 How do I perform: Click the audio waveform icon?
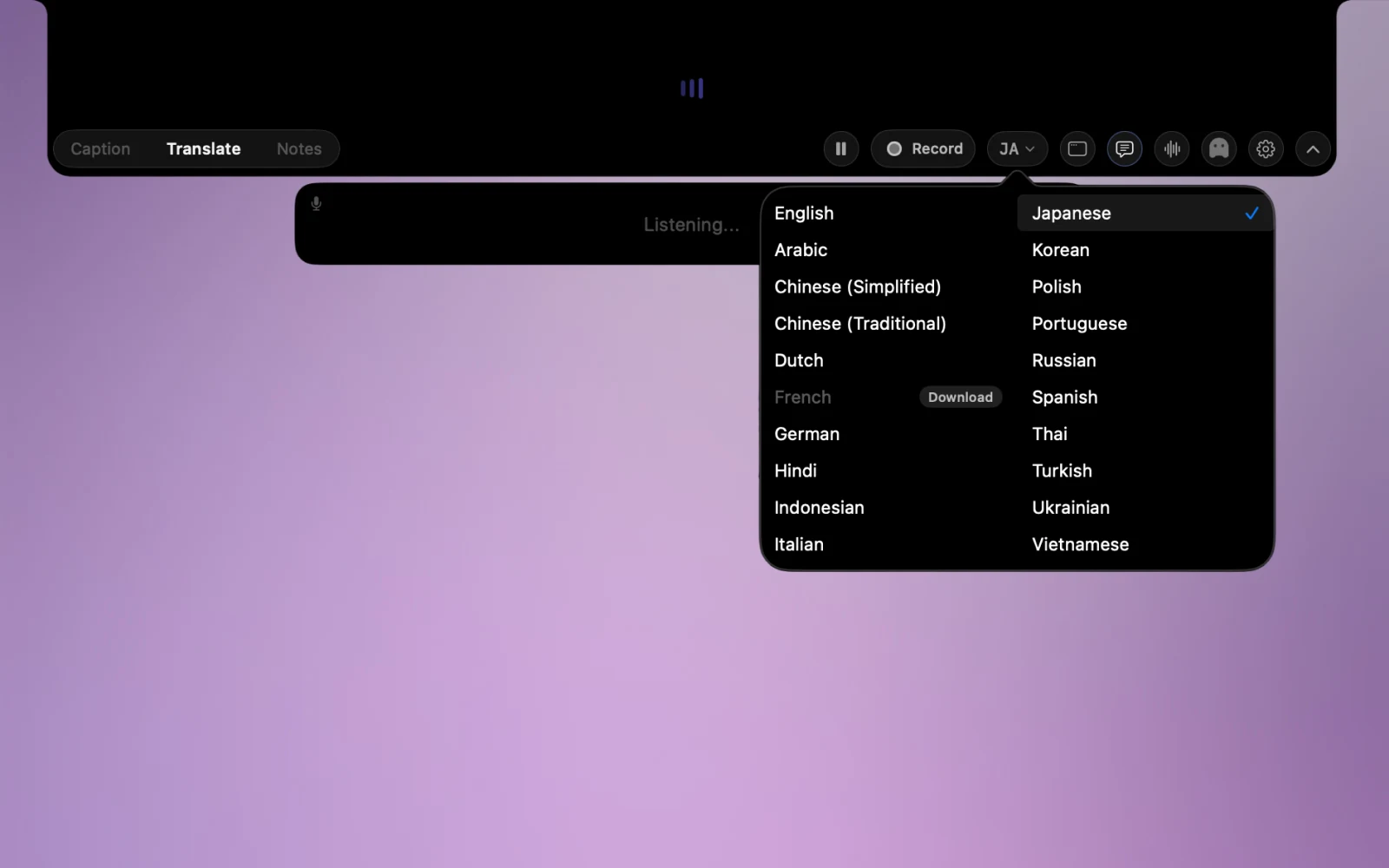pyautogui.click(x=1172, y=148)
